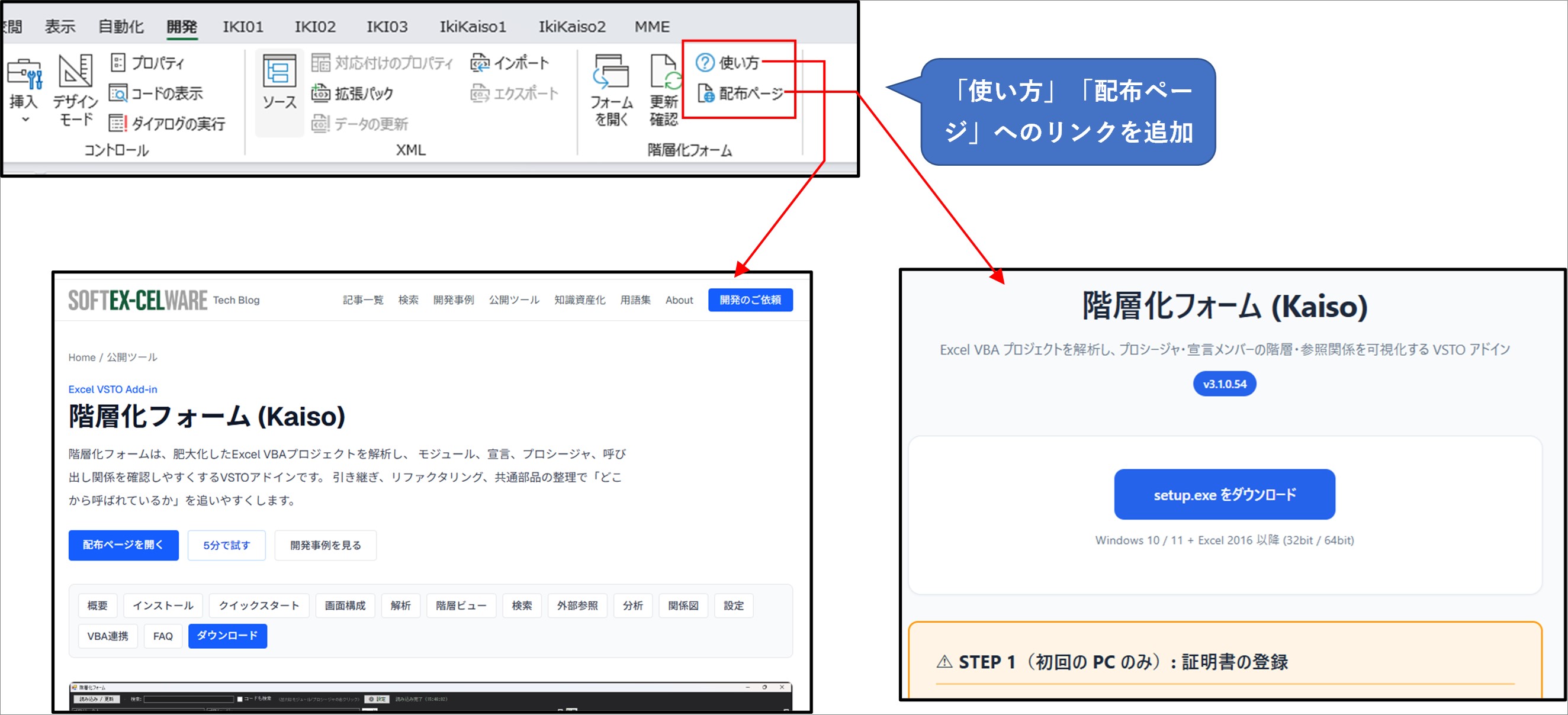The height and width of the screenshot is (715, 1568).
Task: Click 対応付けのプロパティ in XML group
Action: pos(382,63)
